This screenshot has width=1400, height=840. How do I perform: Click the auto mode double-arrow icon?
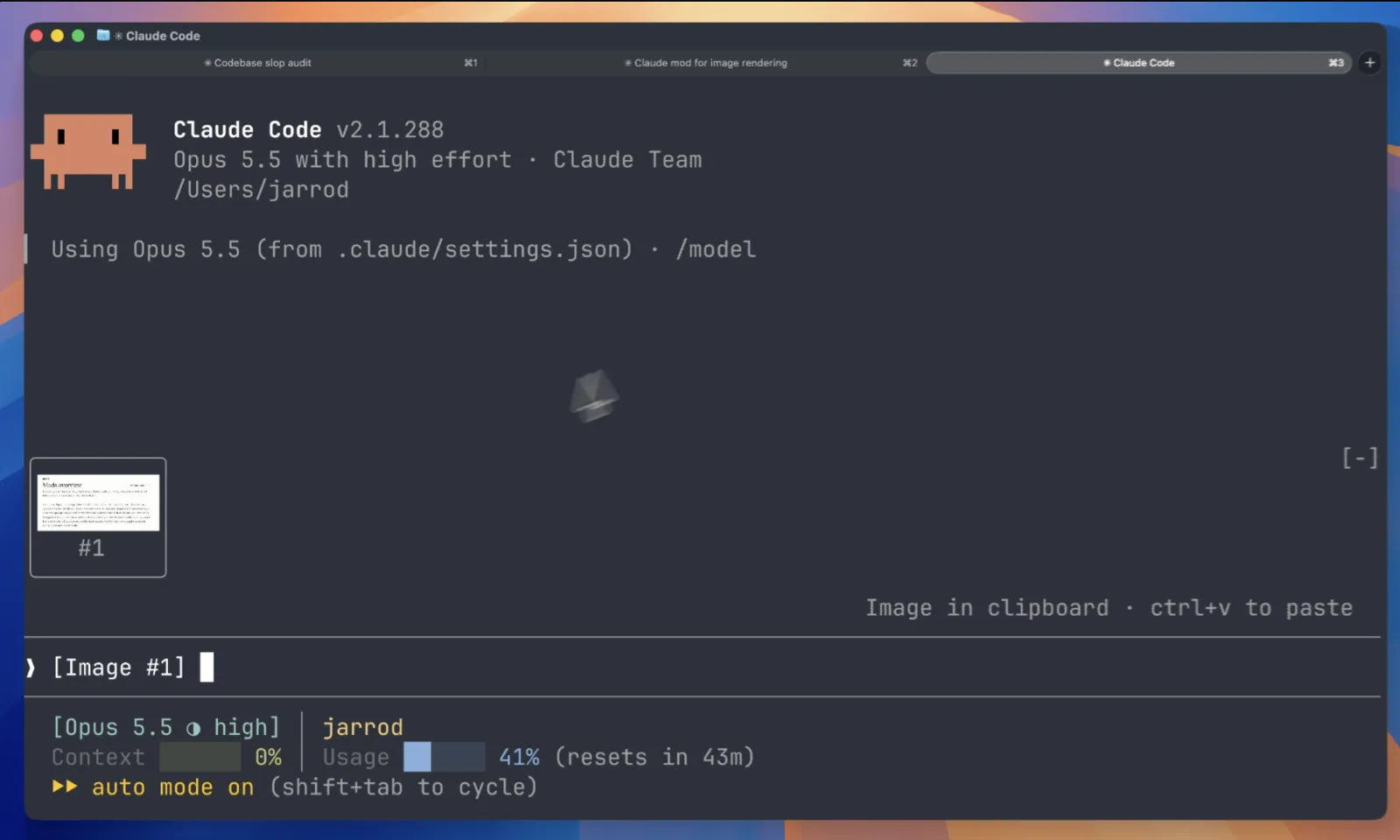pos(65,787)
